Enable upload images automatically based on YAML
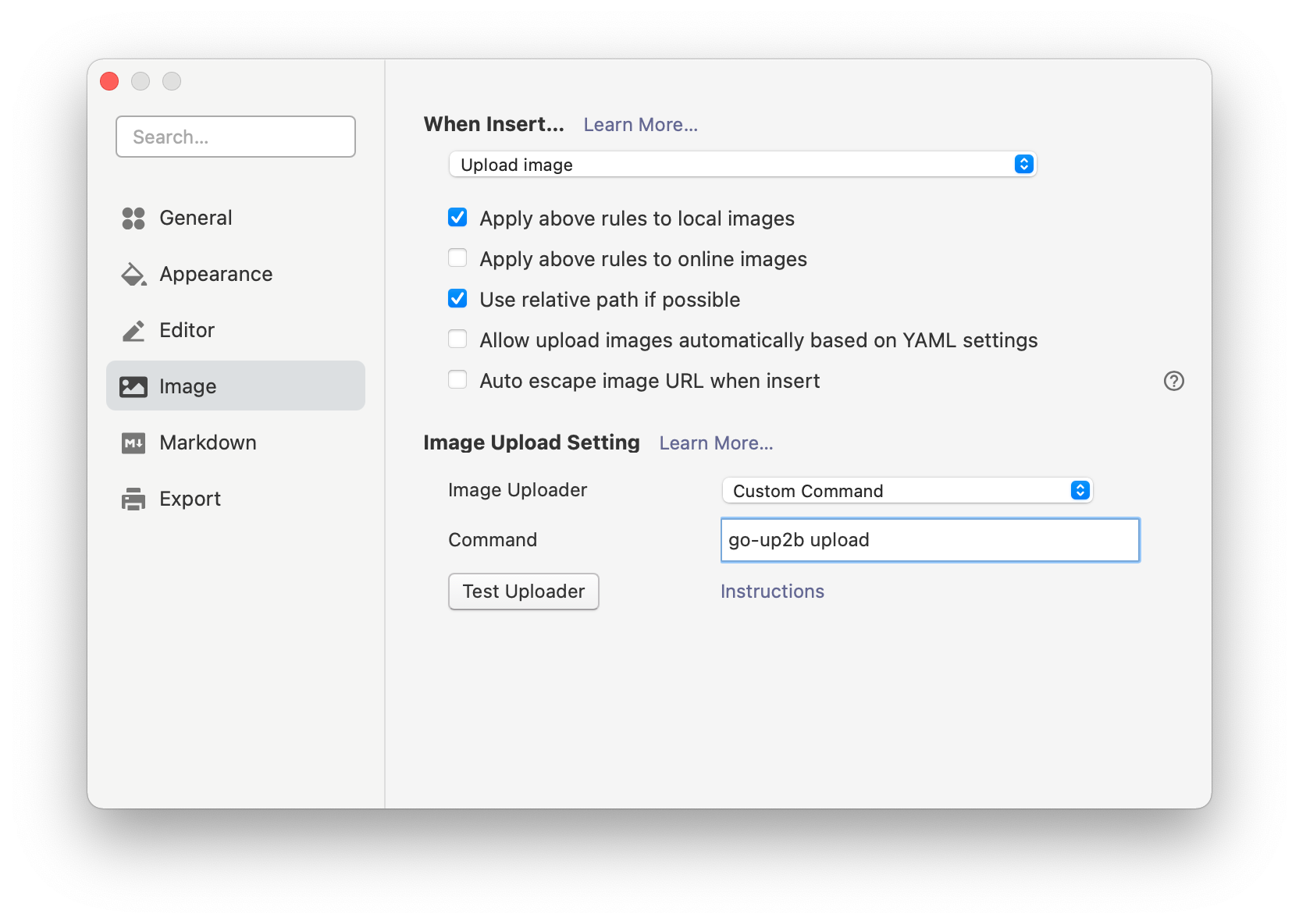 457,339
